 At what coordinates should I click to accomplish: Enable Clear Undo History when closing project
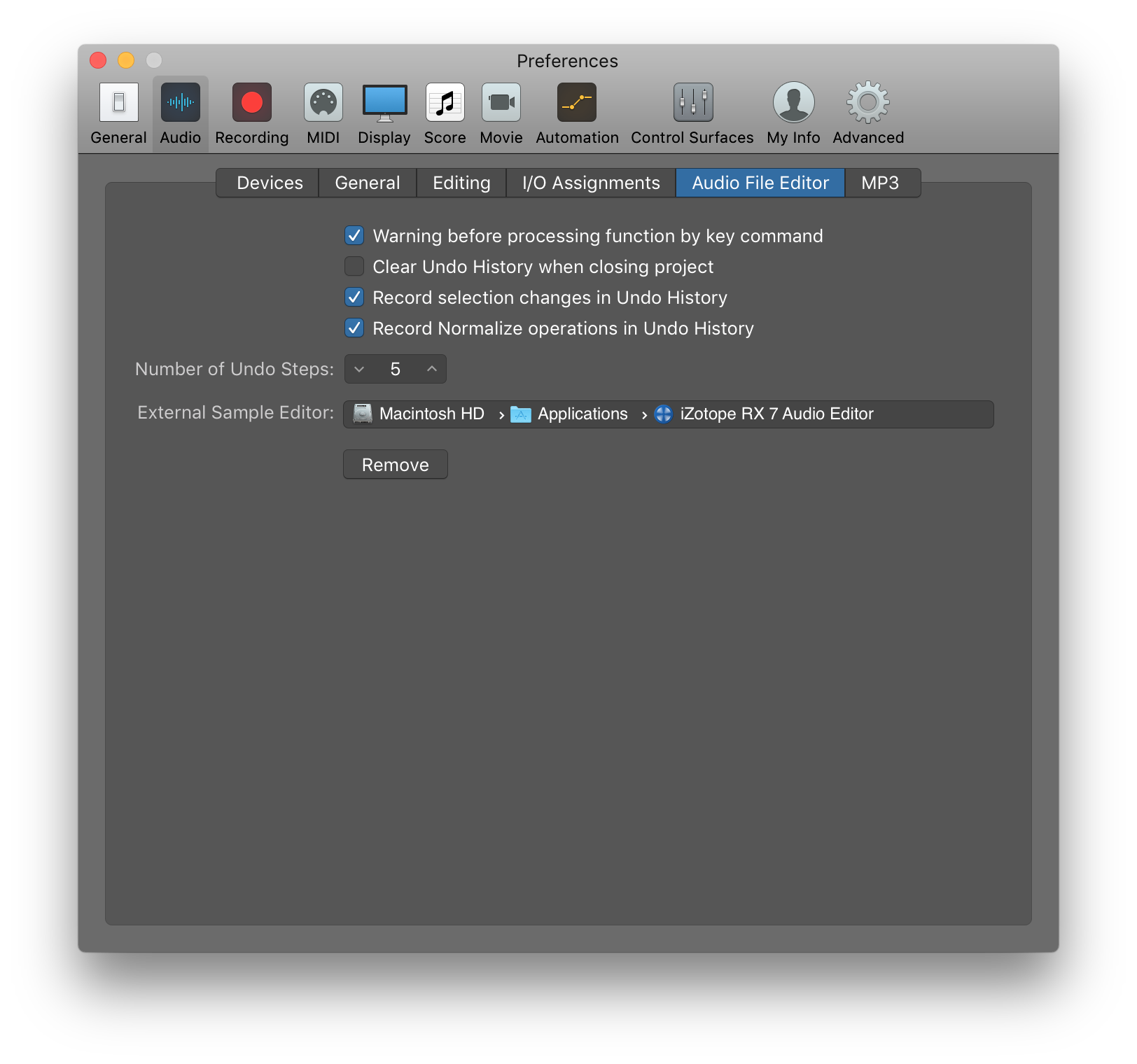click(354, 266)
